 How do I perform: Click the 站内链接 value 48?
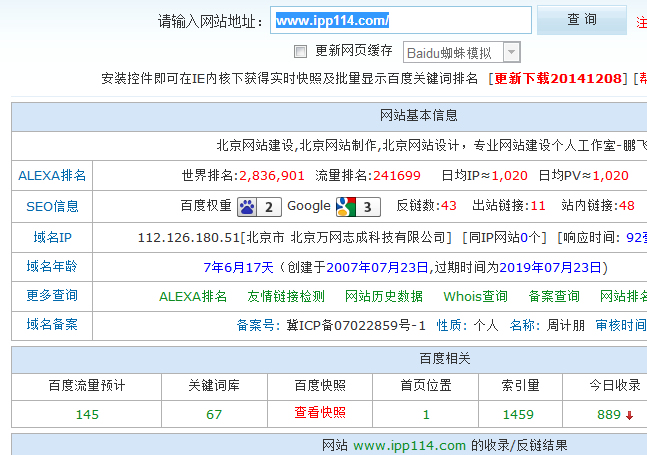click(x=627, y=206)
